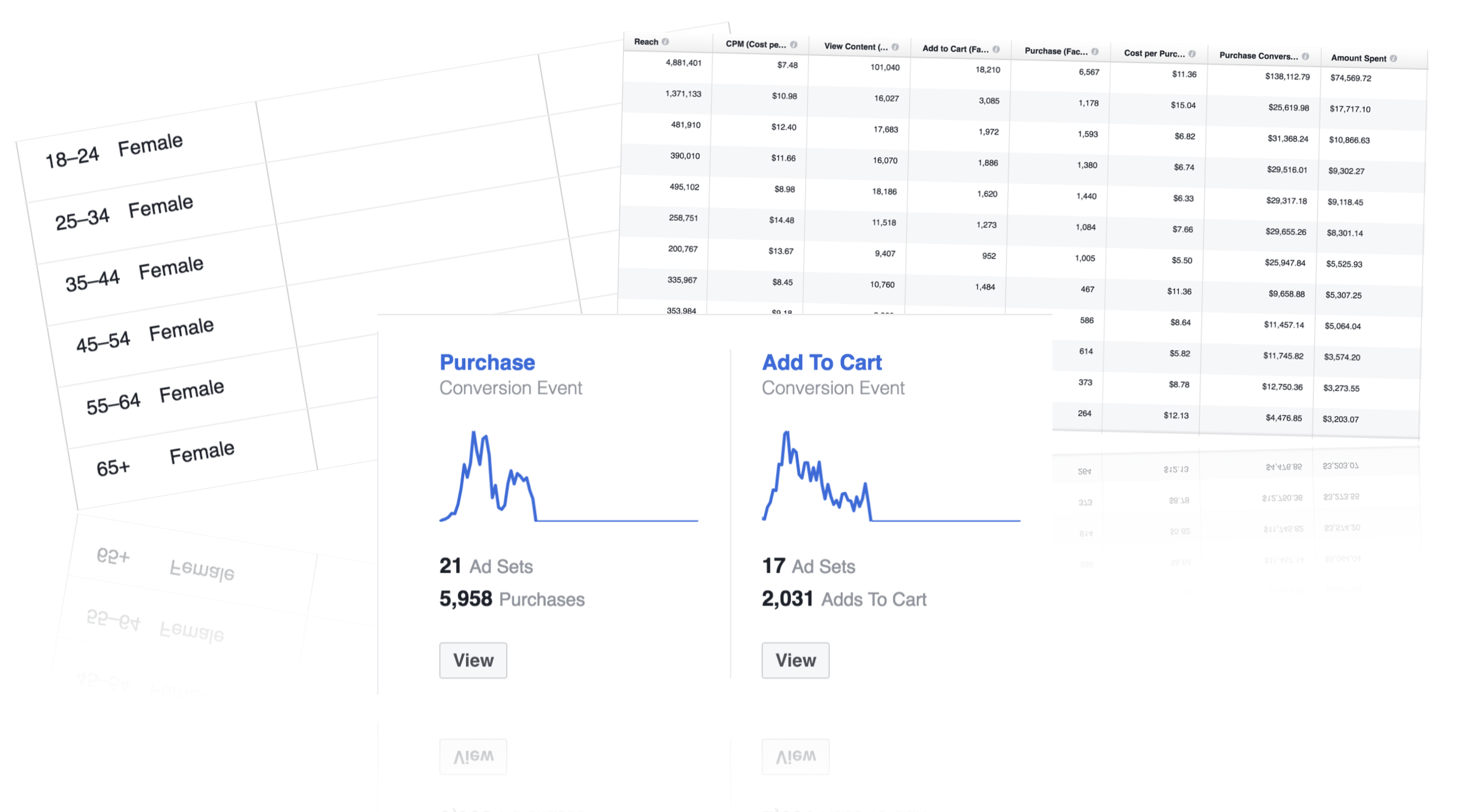The image size is (1474, 812).
Task: Click the Purchase line chart
Action: click(x=568, y=477)
